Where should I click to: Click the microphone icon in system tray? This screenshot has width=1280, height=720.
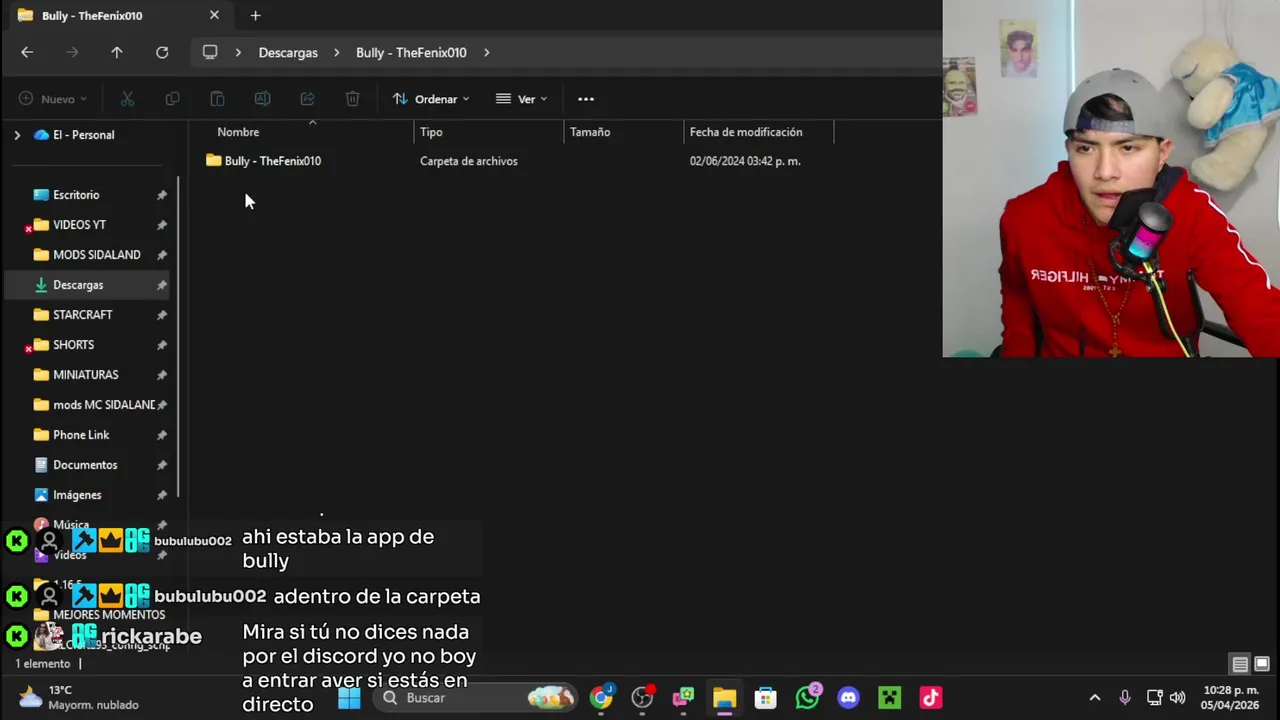tap(1125, 698)
